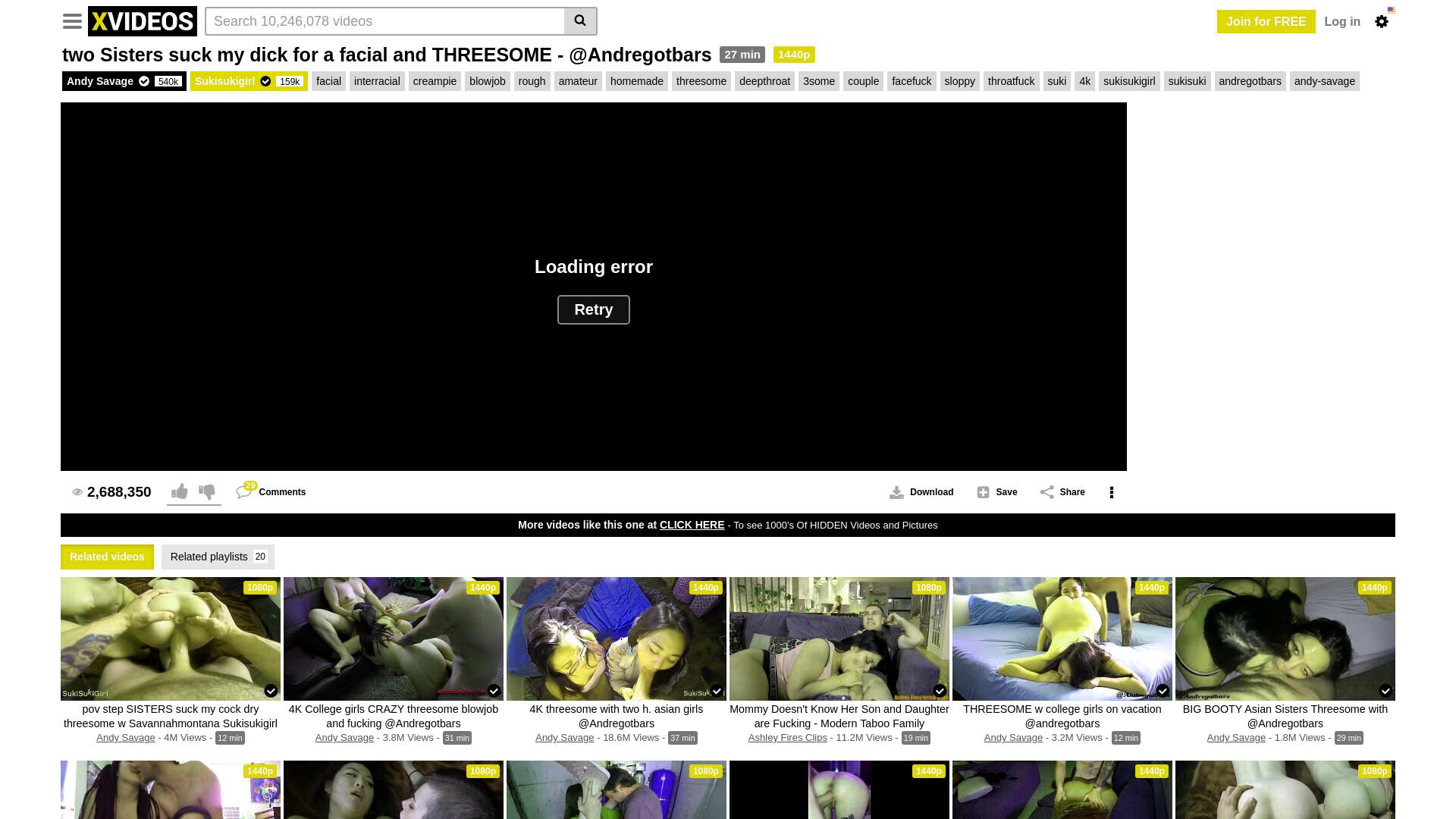Click the site logo to go home
The height and width of the screenshot is (819, 1456).
click(143, 21)
